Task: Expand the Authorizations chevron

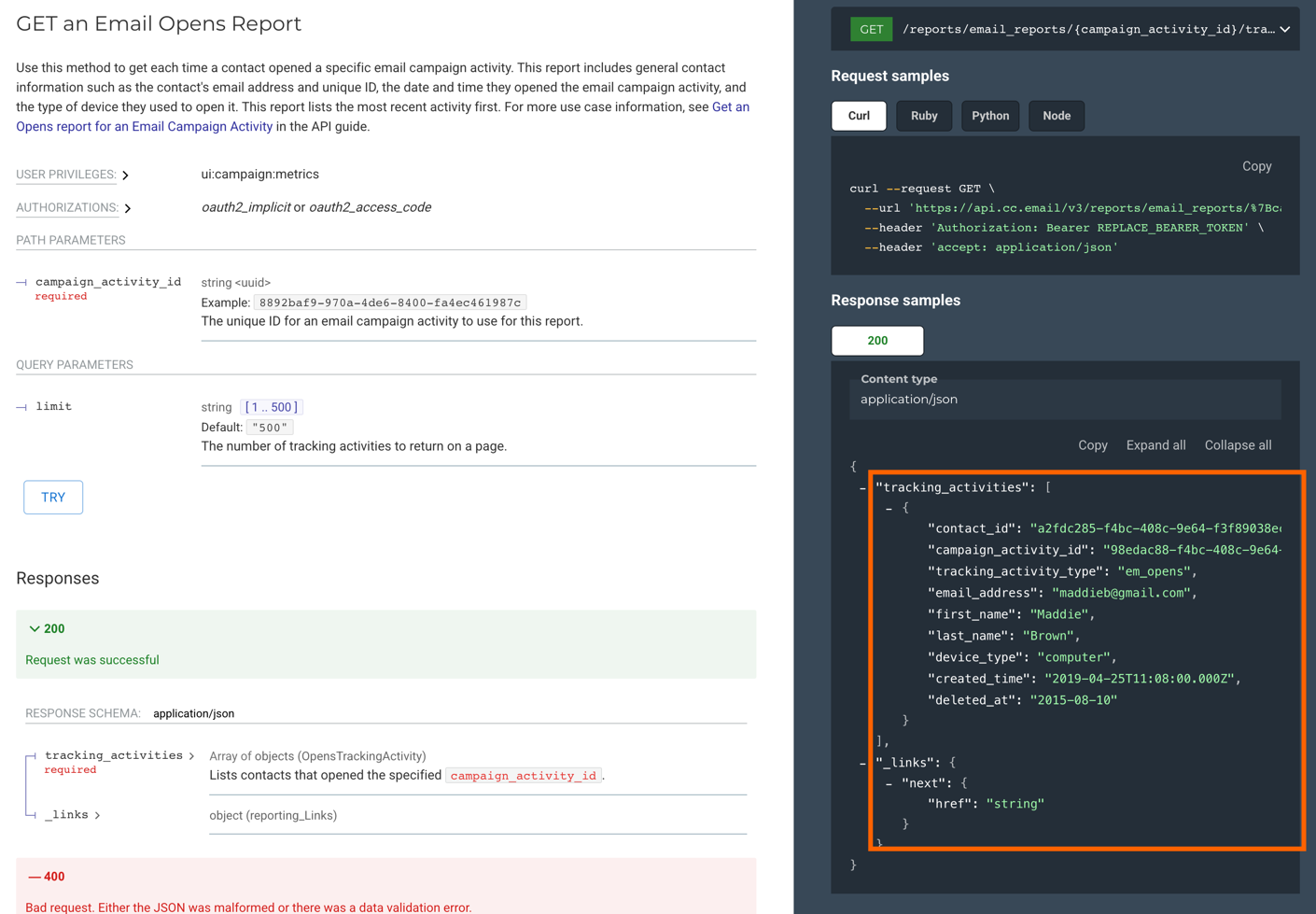Action: tap(128, 208)
